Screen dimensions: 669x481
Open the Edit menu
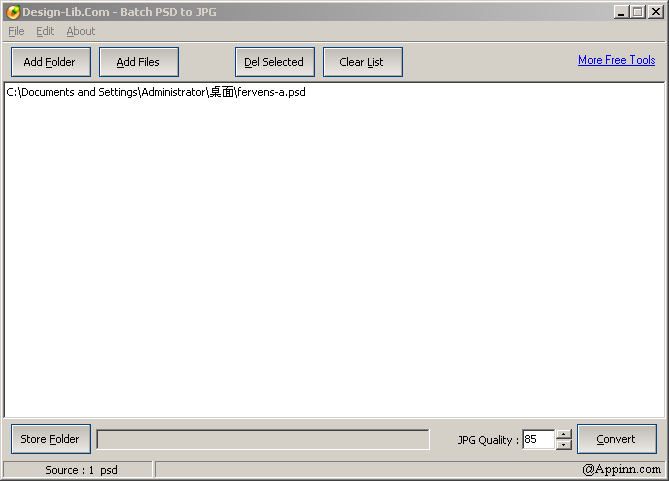coord(45,31)
